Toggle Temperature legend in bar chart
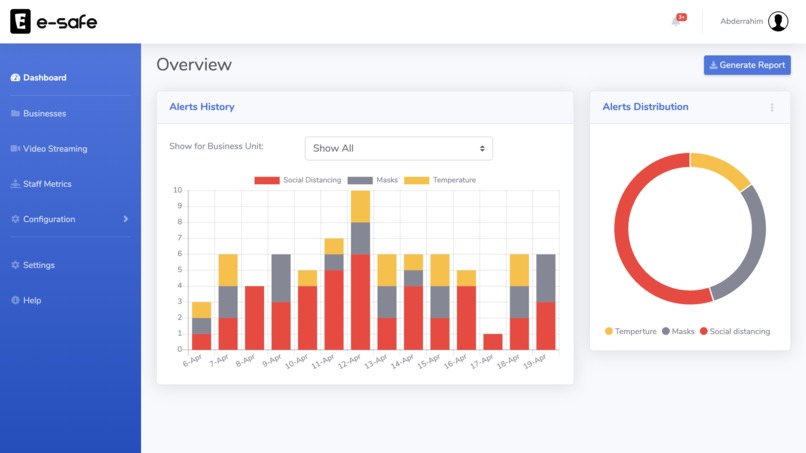Viewport: 806px width, 453px height. [440, 180]
